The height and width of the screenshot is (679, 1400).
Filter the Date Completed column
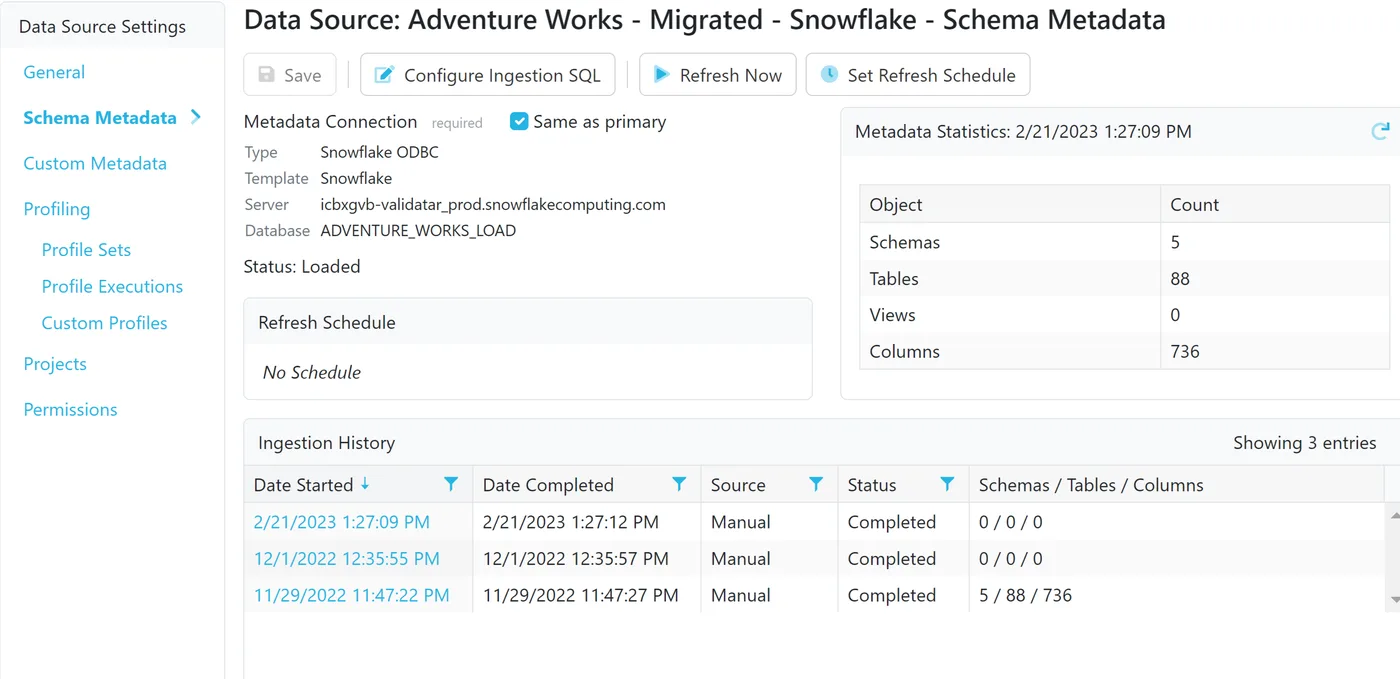click(679, 484)
